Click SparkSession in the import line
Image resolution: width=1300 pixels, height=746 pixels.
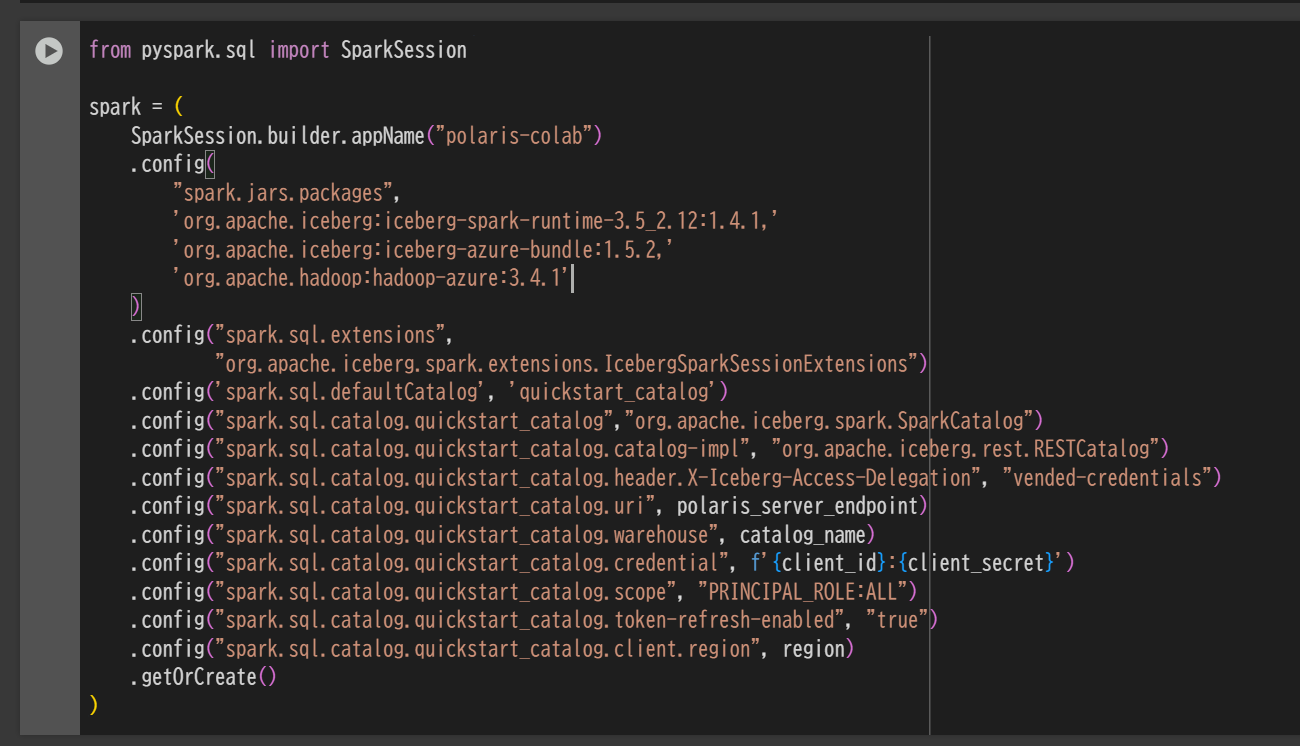tap(403, 50)
